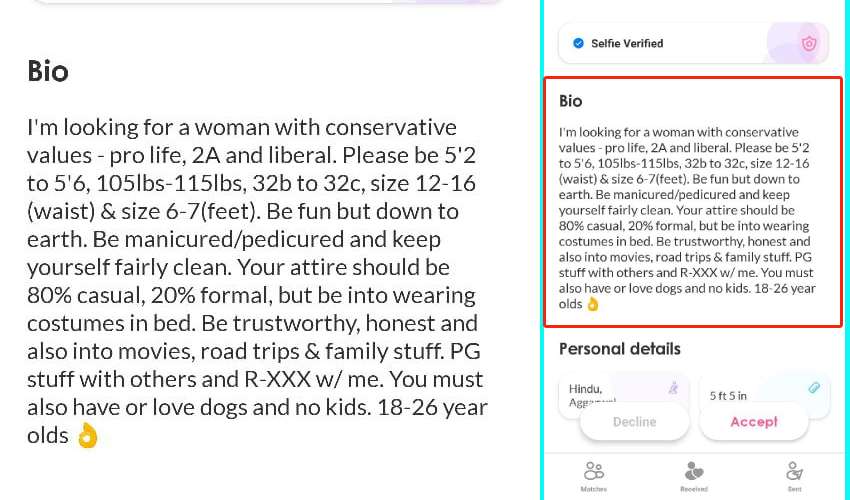Viewport: 850px width, 500px height.
Task: Click the Selfie Verified label text
Action: coord(627,43)
